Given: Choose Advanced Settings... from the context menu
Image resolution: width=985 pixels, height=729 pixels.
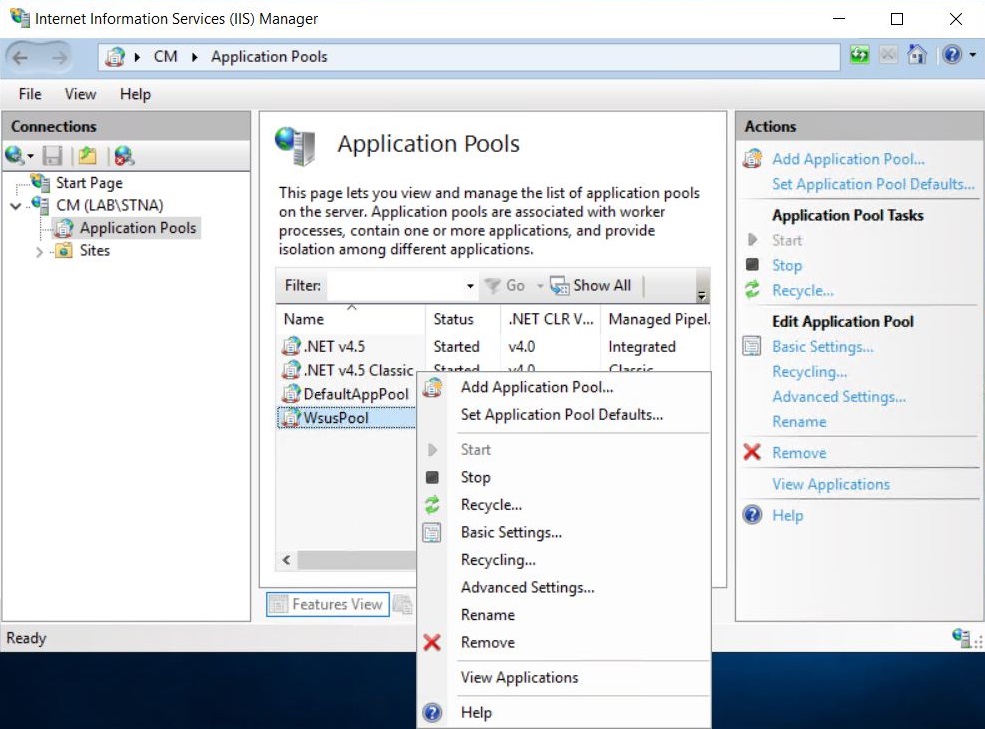Looking at the screenshot, I should (527, 588).
